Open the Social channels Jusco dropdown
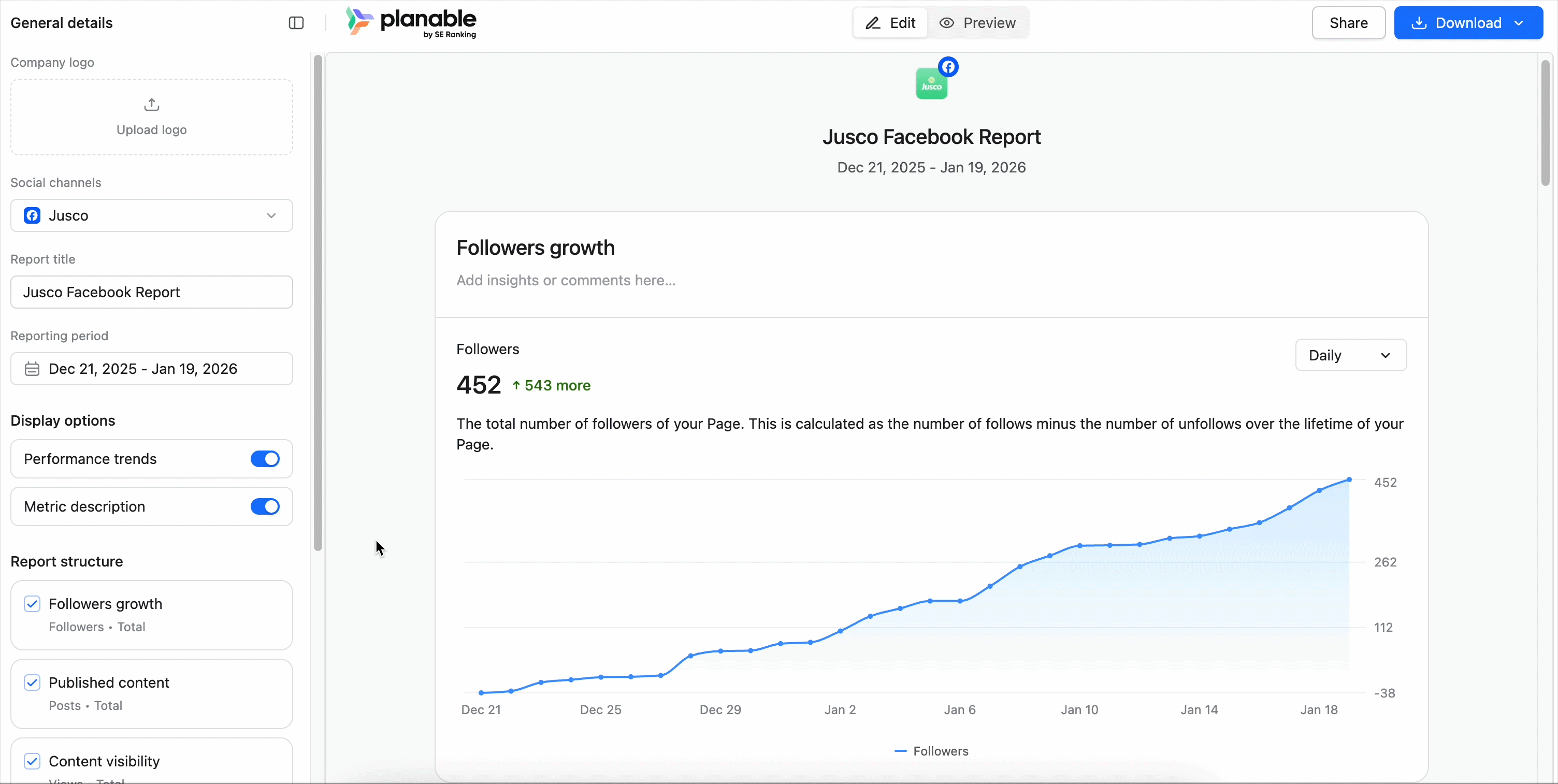 click(x=151, y=216)
